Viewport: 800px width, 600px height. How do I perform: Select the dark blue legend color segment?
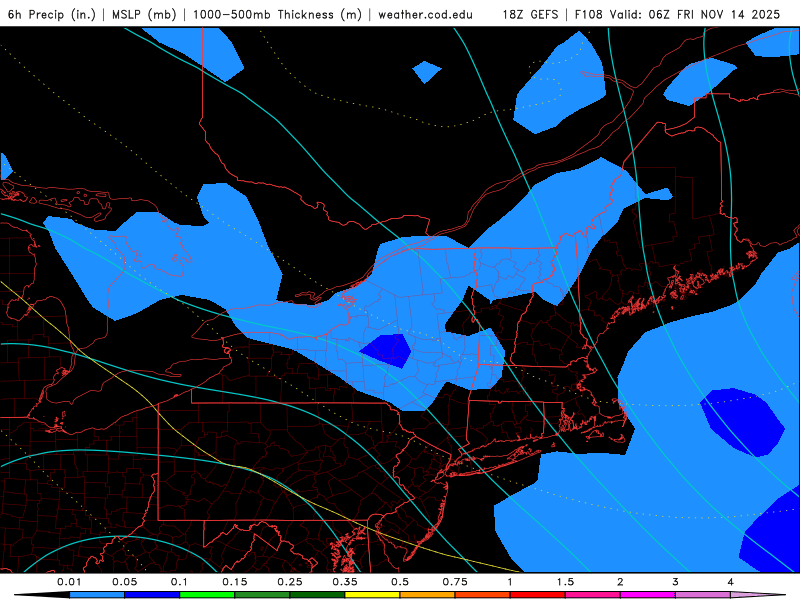point(152,595)
